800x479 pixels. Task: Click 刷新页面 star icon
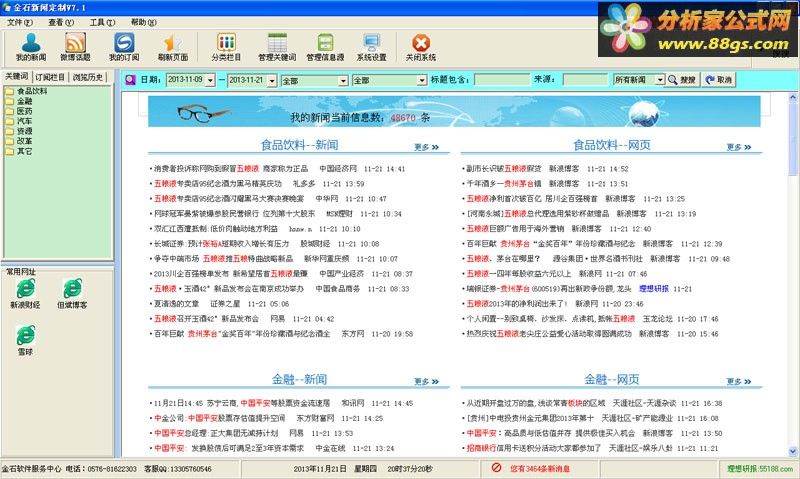[x=172, y=47]
